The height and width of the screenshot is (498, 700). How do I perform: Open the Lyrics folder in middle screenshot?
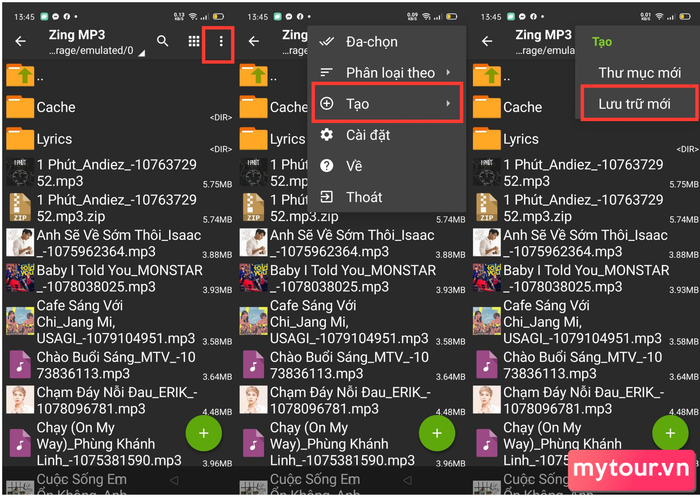coord(273,139)
